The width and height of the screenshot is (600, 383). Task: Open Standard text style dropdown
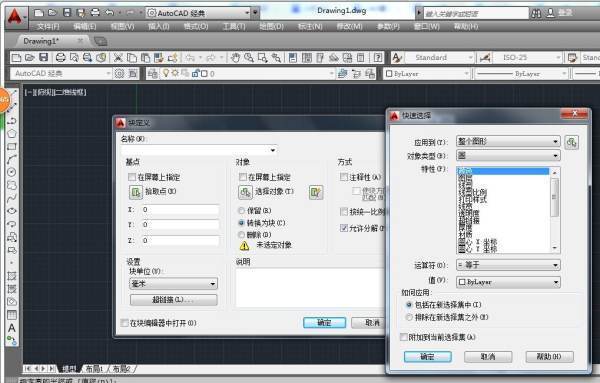pos(439,58)
